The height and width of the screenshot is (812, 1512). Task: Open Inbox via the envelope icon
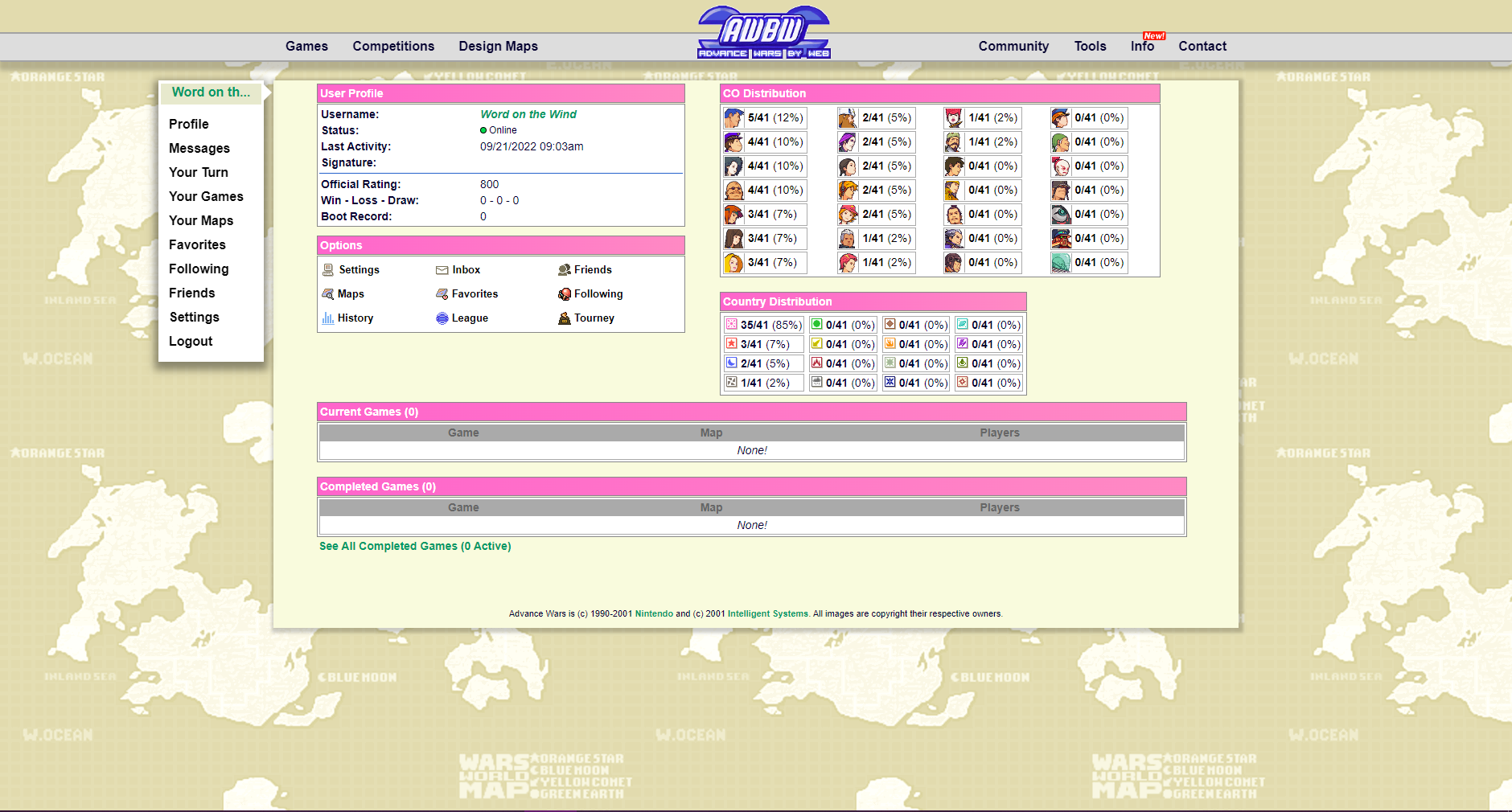pyautogui.click(x=442, y=270)
